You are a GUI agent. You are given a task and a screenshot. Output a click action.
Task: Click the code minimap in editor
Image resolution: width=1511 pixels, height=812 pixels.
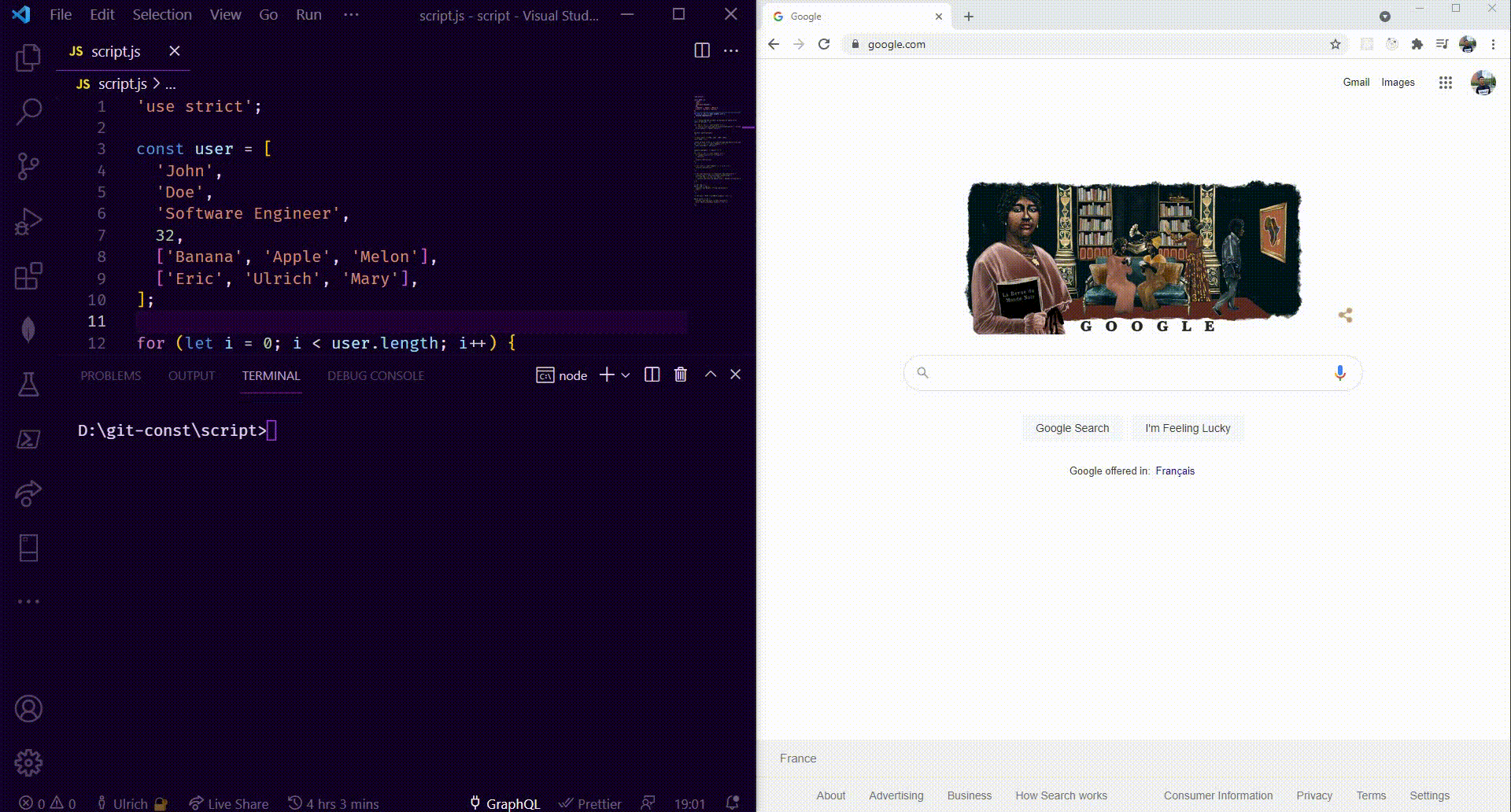(719, 149)
